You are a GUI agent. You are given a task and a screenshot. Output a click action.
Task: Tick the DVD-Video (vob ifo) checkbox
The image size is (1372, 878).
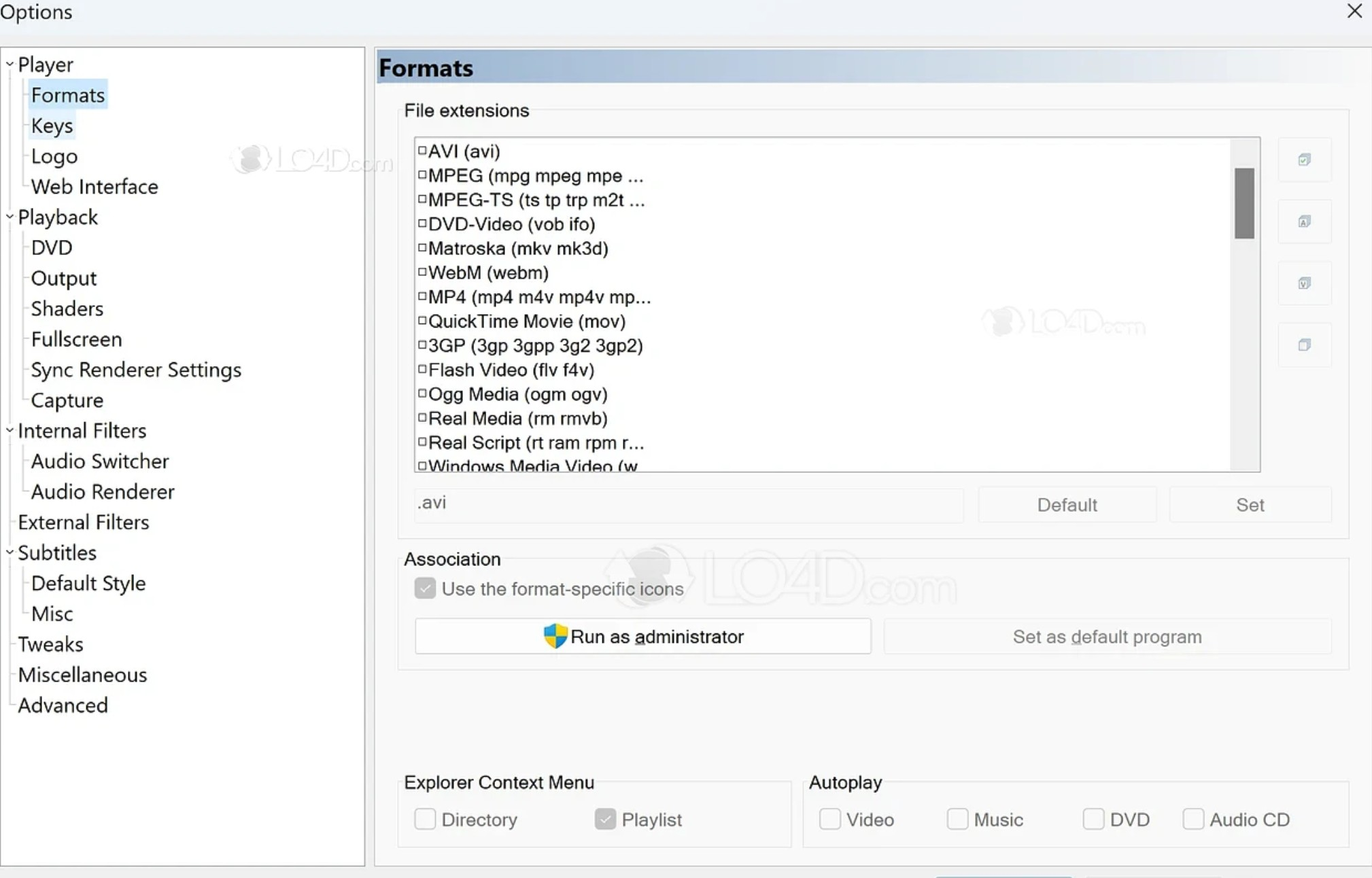pyautogui.click(x=422, y=223)
